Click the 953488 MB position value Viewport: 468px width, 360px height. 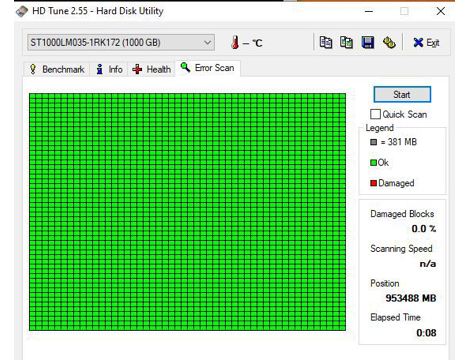click(x=411, y=298)
